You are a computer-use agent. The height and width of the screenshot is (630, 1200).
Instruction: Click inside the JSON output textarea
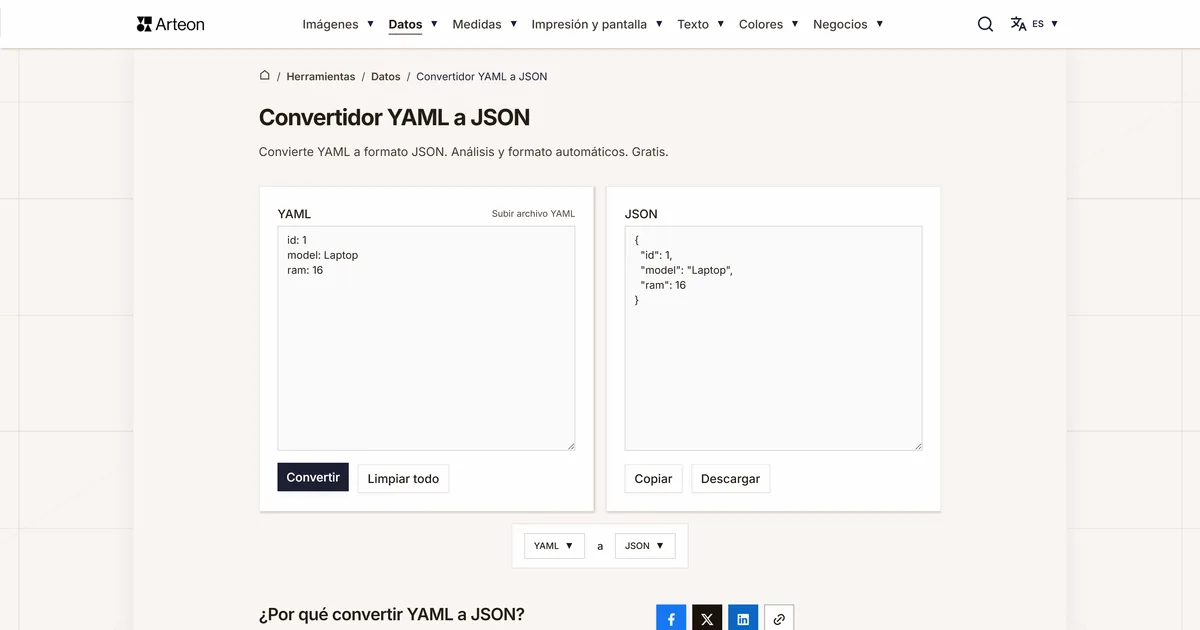tap(773, 338)
